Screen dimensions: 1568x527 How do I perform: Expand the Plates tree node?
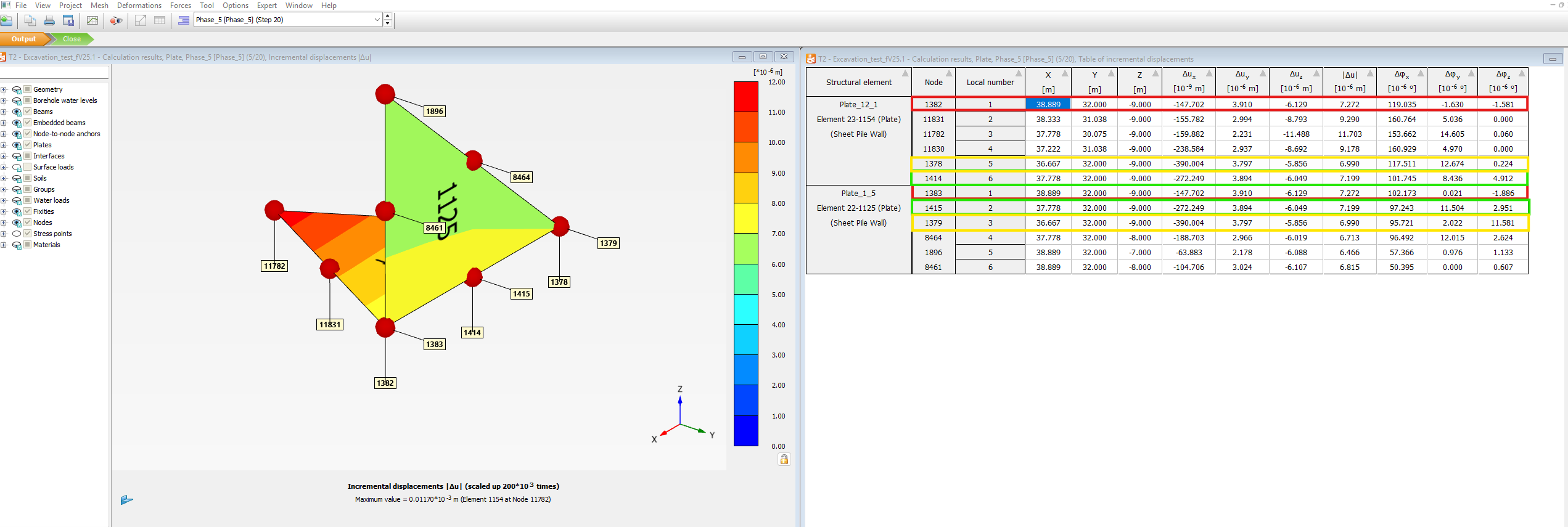(x=4, y=145)
